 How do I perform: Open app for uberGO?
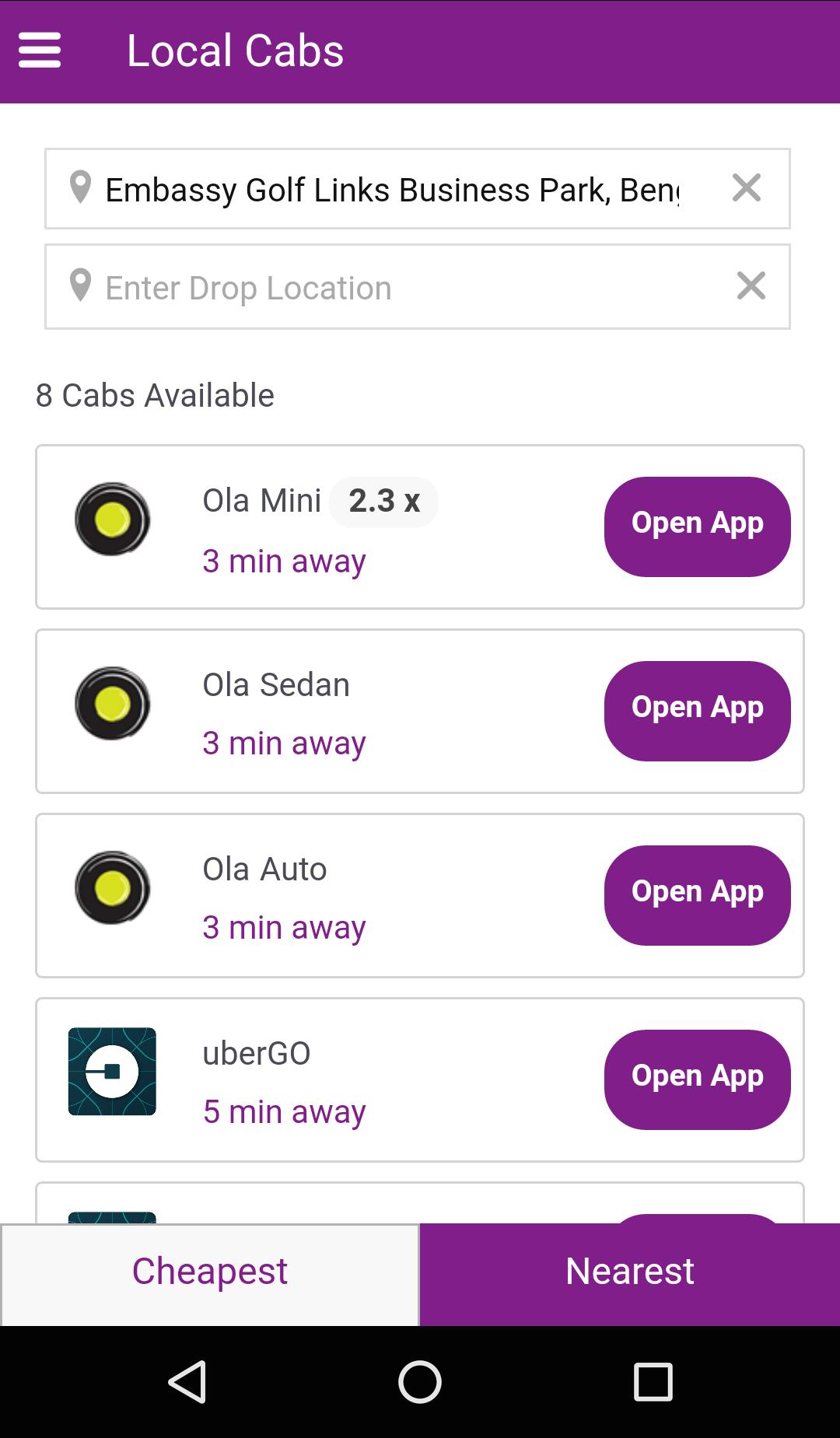point(697,1079)
